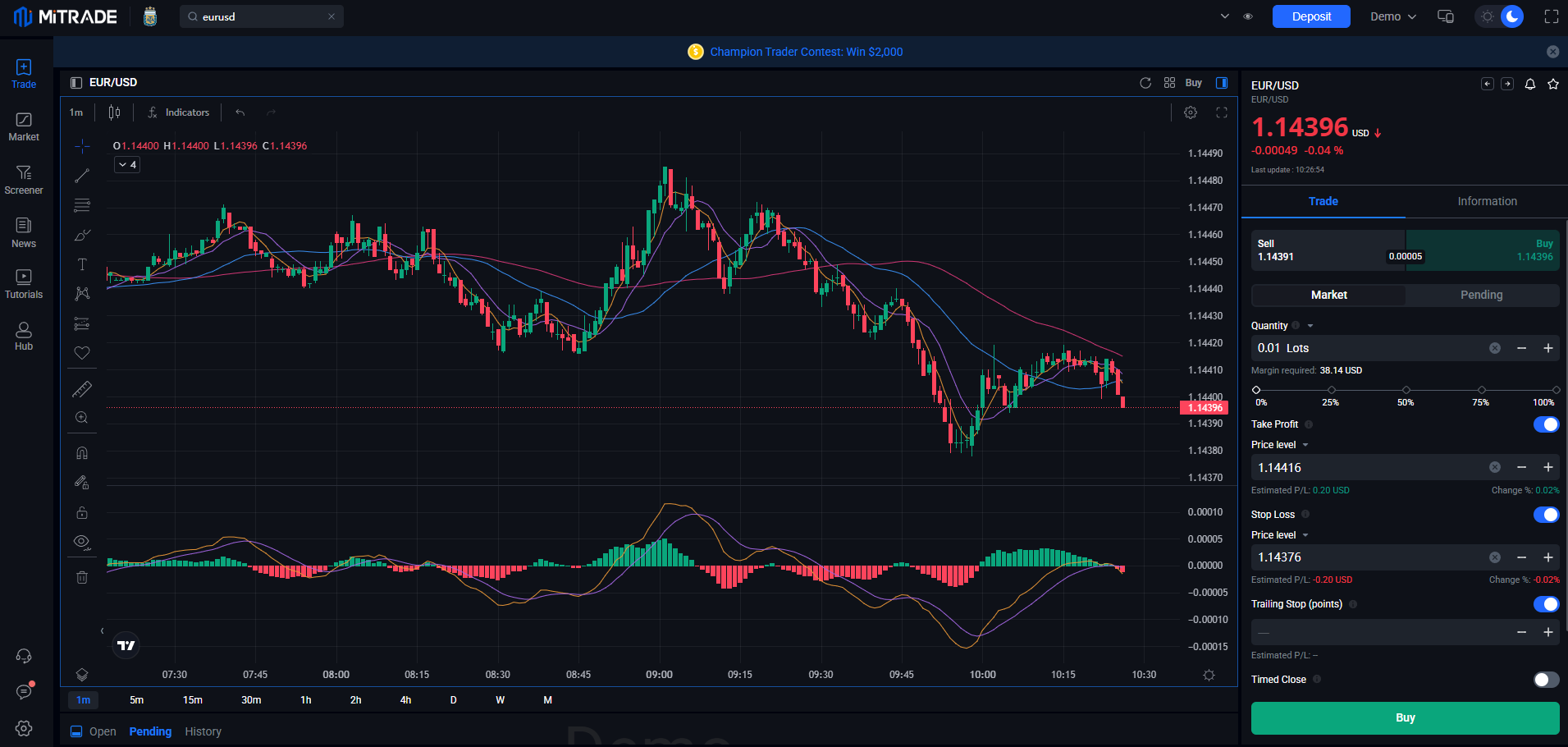The height and width of the screenshot is (747, 1568).
Task: Open the Trade section in sidebar
Action: pos(24,74)
